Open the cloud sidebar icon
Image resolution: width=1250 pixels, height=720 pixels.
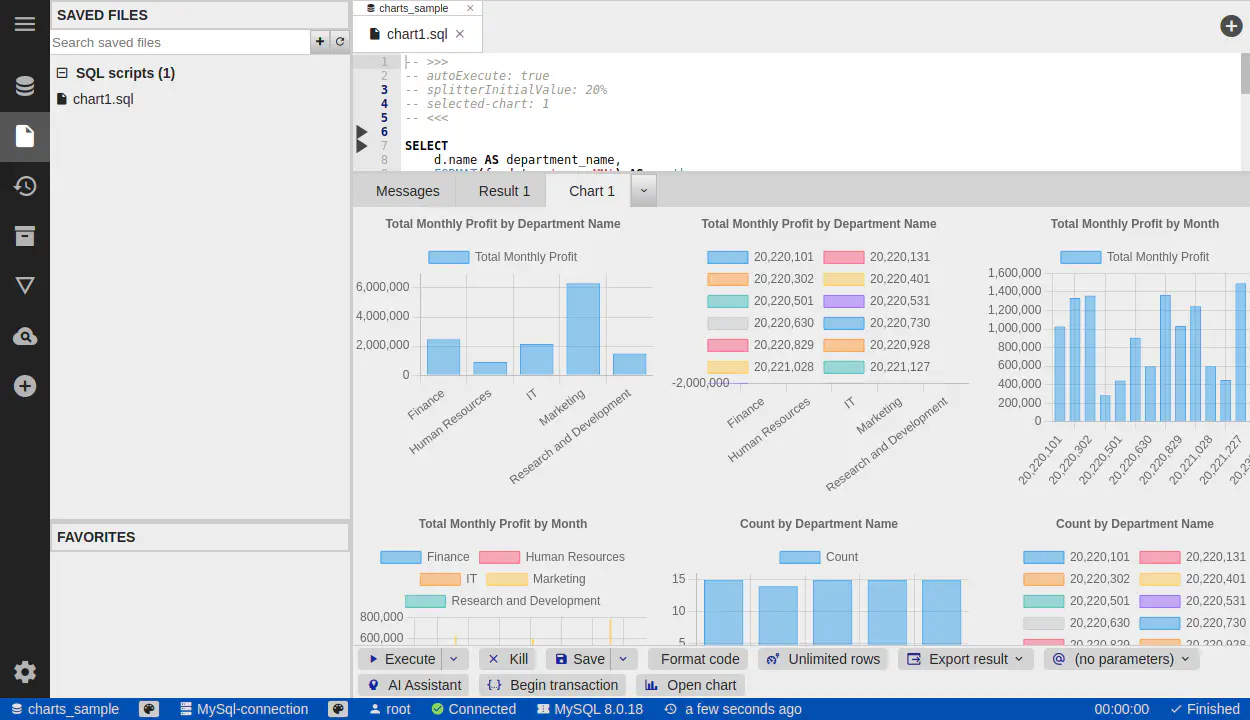(25, 337)
